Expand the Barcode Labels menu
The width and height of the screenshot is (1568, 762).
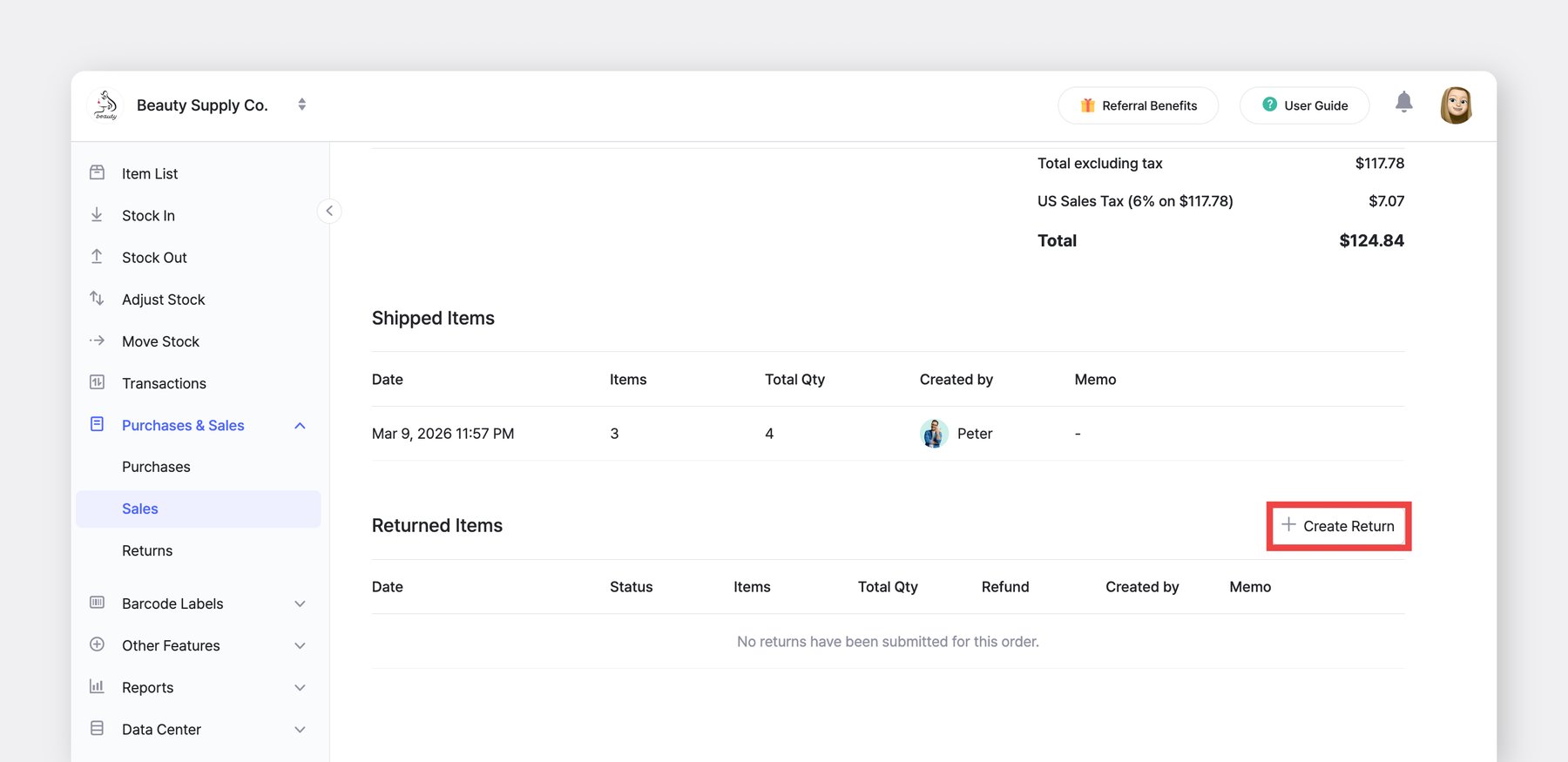(300, 604)
